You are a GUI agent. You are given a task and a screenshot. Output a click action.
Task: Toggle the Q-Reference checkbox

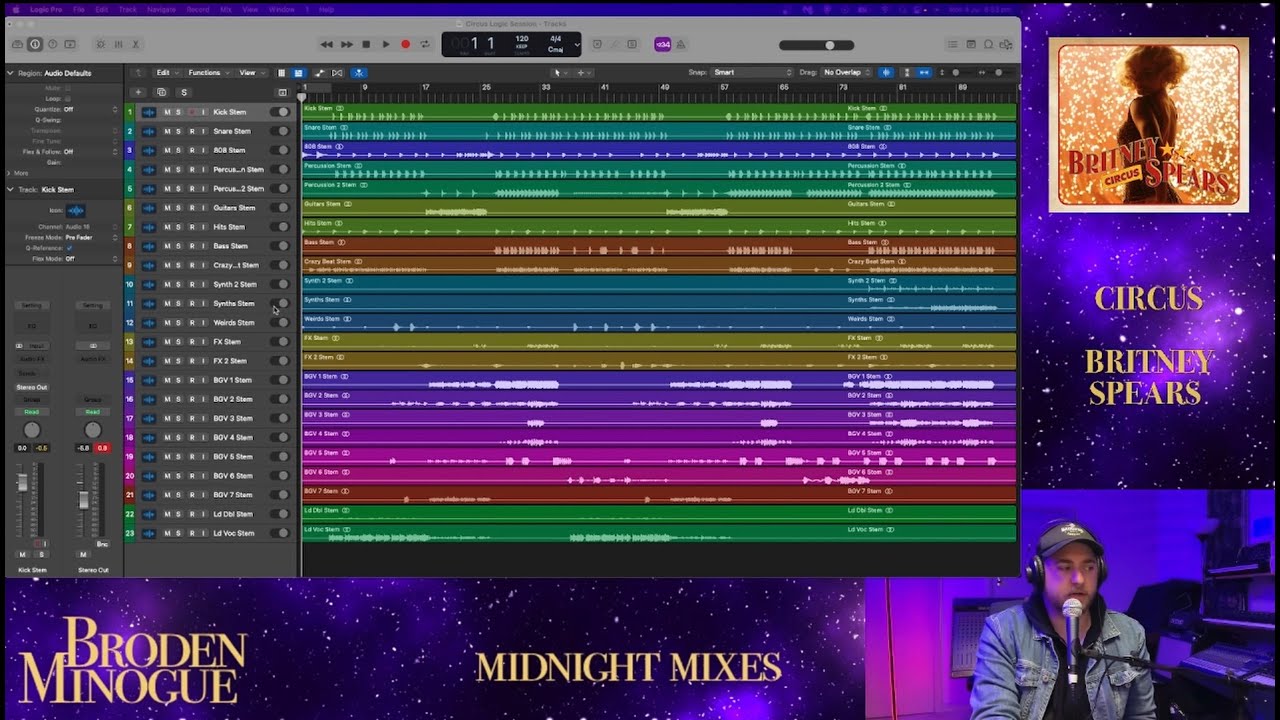point(69,248)
